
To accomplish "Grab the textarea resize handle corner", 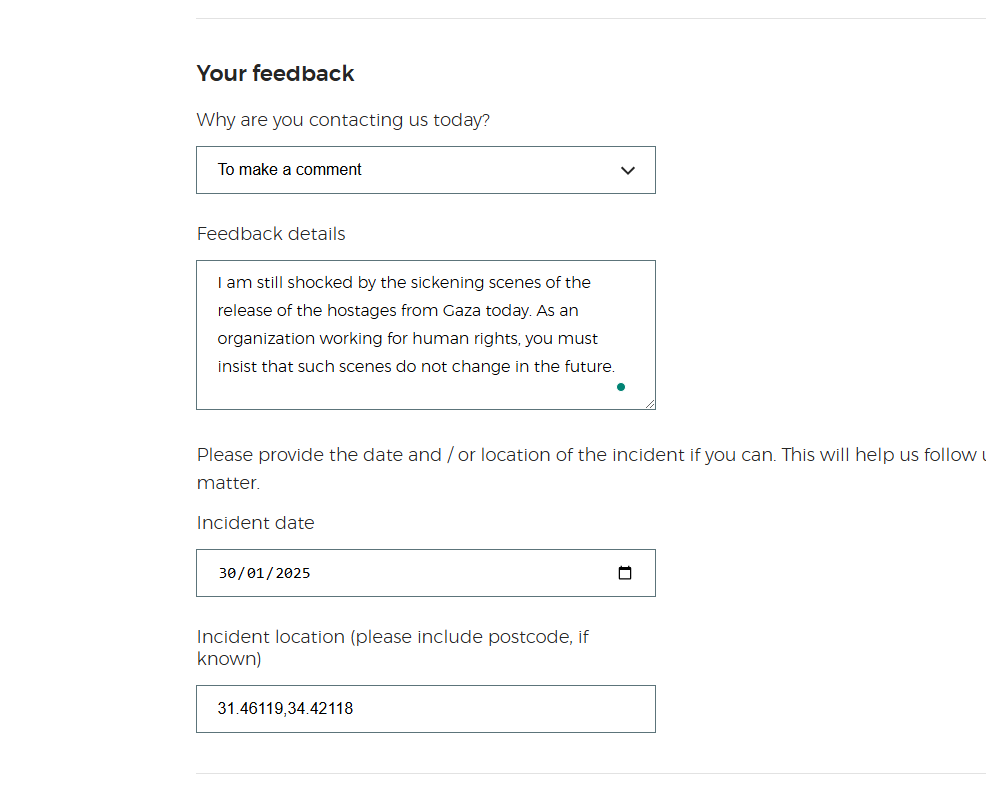I will (650, 404).
